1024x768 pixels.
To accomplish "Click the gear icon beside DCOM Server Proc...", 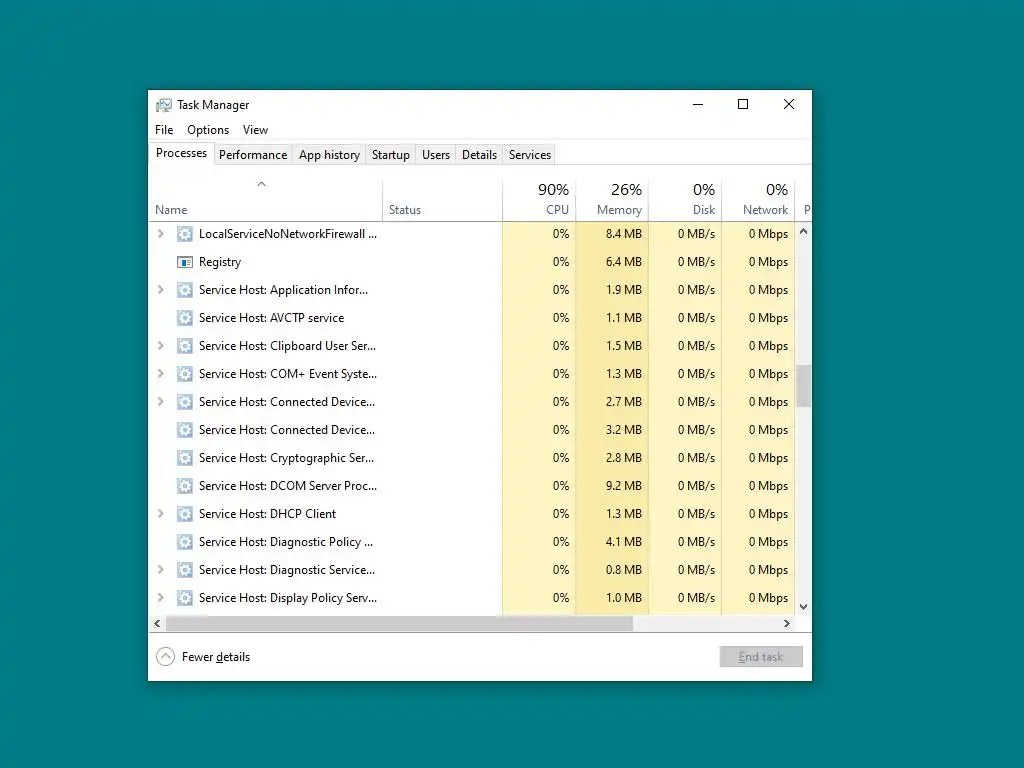I will (185, 486).
